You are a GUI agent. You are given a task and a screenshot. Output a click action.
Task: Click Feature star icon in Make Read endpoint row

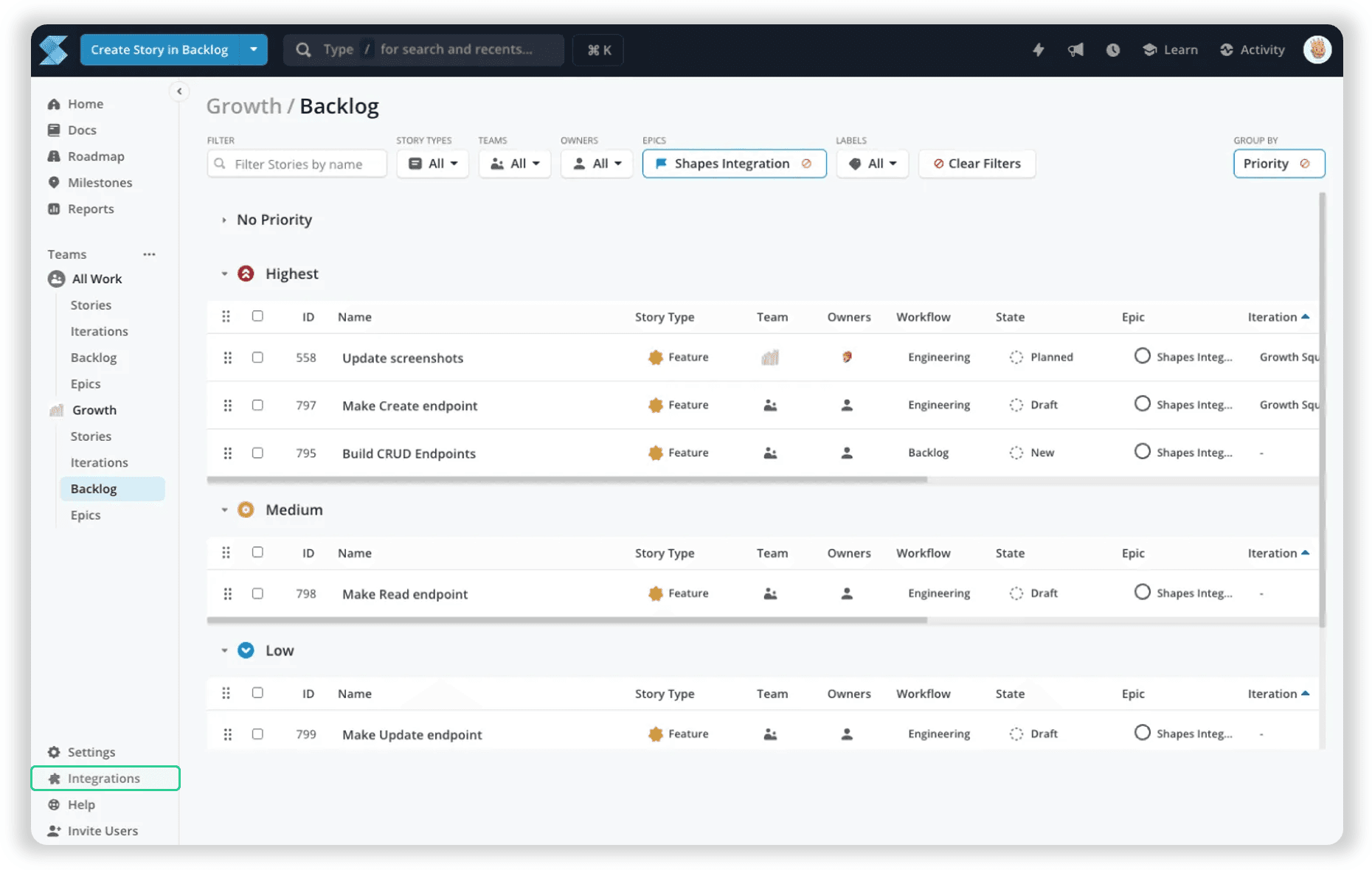(655, 594)
